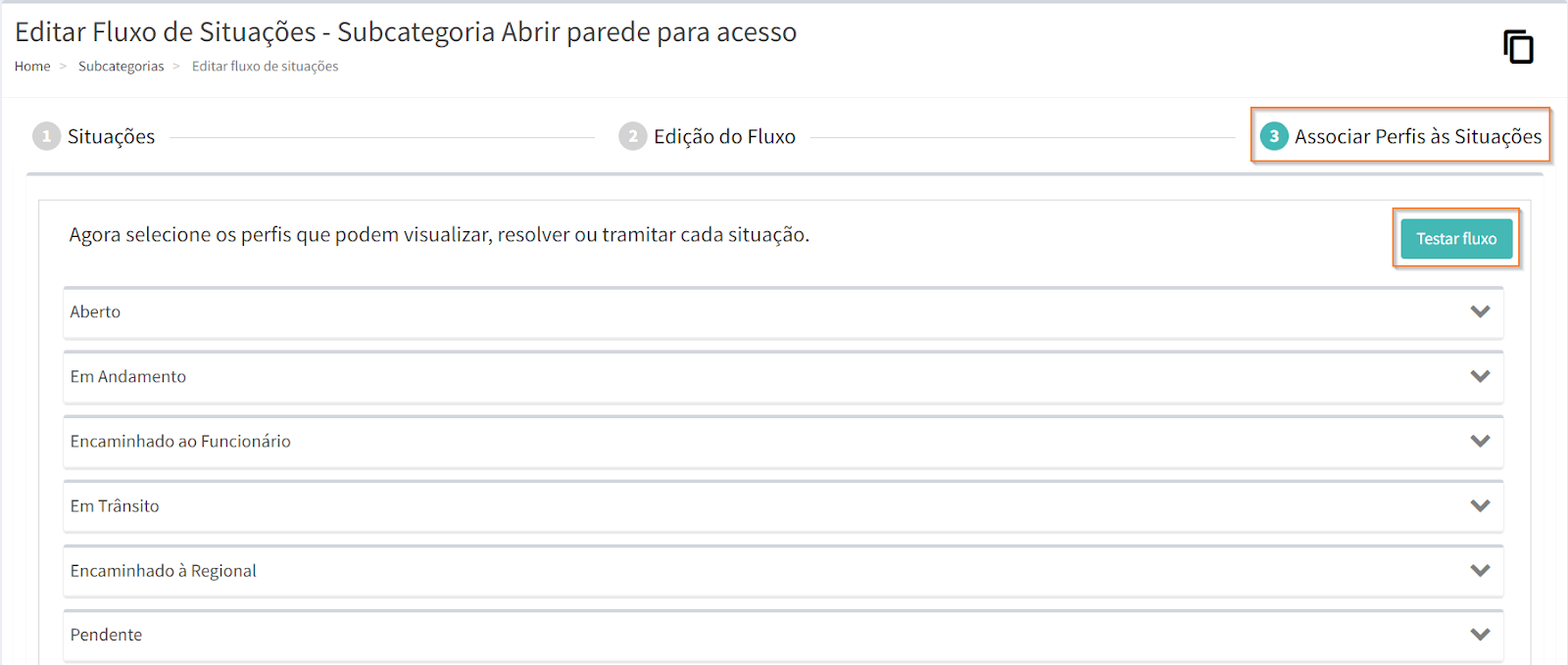Image resolution: width=1568 pixels, height=665 pixels.
Task: Click the Aberto situation label
Action: (x=95, y=312)
